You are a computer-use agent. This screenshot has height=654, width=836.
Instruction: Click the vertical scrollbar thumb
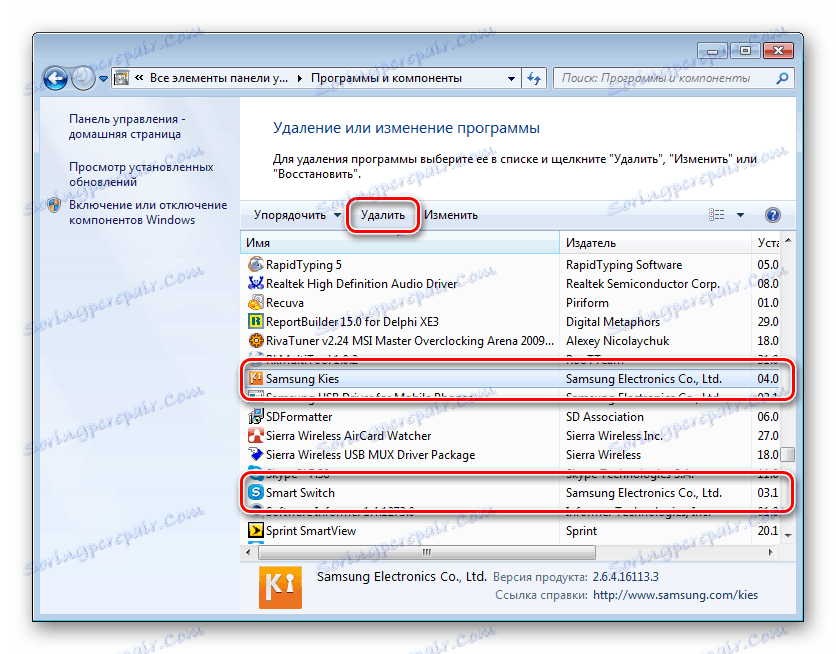(788, 454)
